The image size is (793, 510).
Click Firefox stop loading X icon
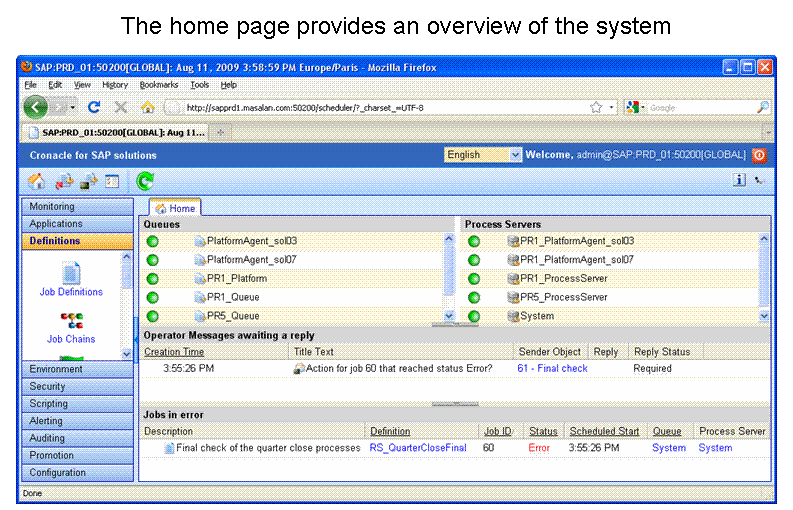[x=120, y=107]
